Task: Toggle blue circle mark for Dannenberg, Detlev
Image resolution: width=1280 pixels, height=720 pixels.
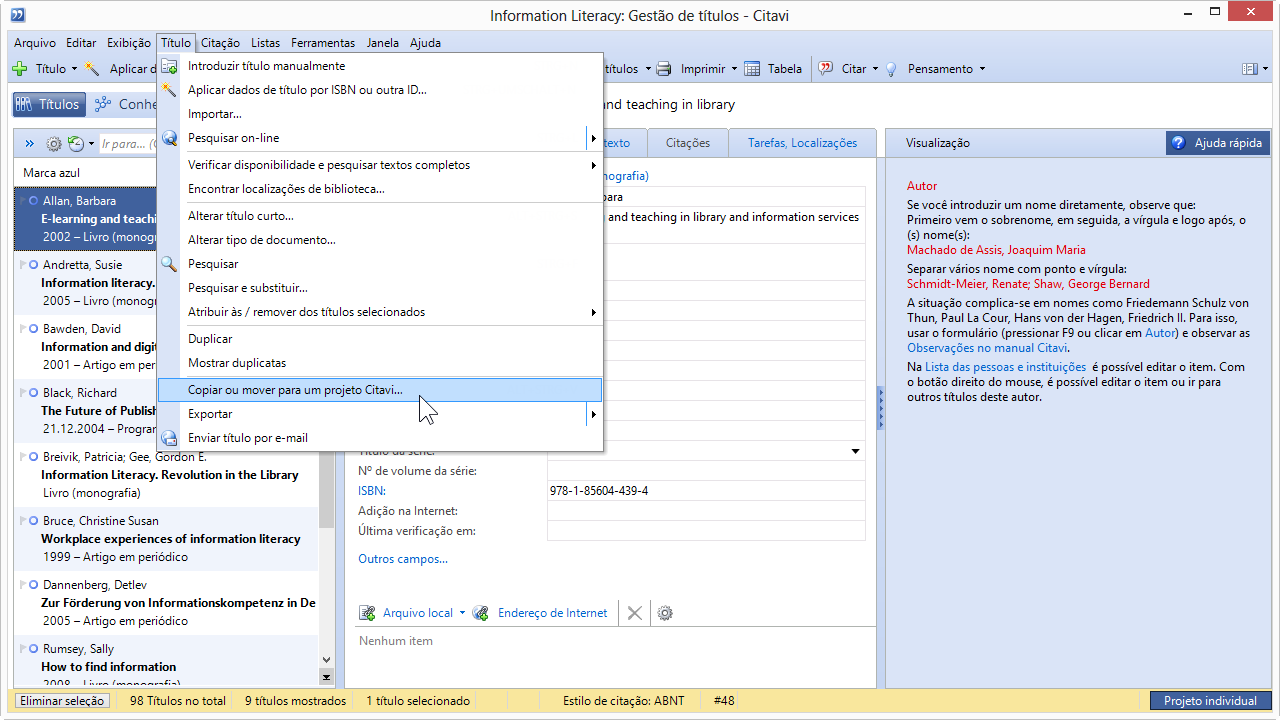Action: pyautogui.click(x=34, y=585)
